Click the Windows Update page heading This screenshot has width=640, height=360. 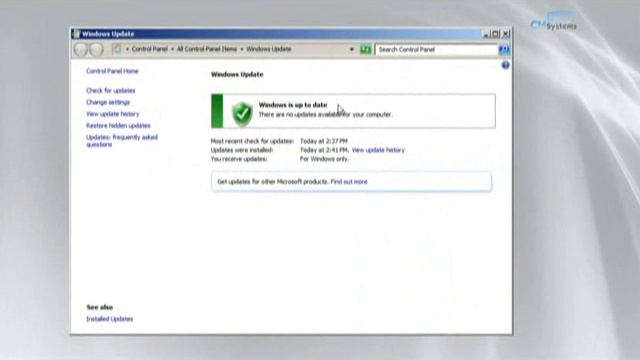click(237, 75)
